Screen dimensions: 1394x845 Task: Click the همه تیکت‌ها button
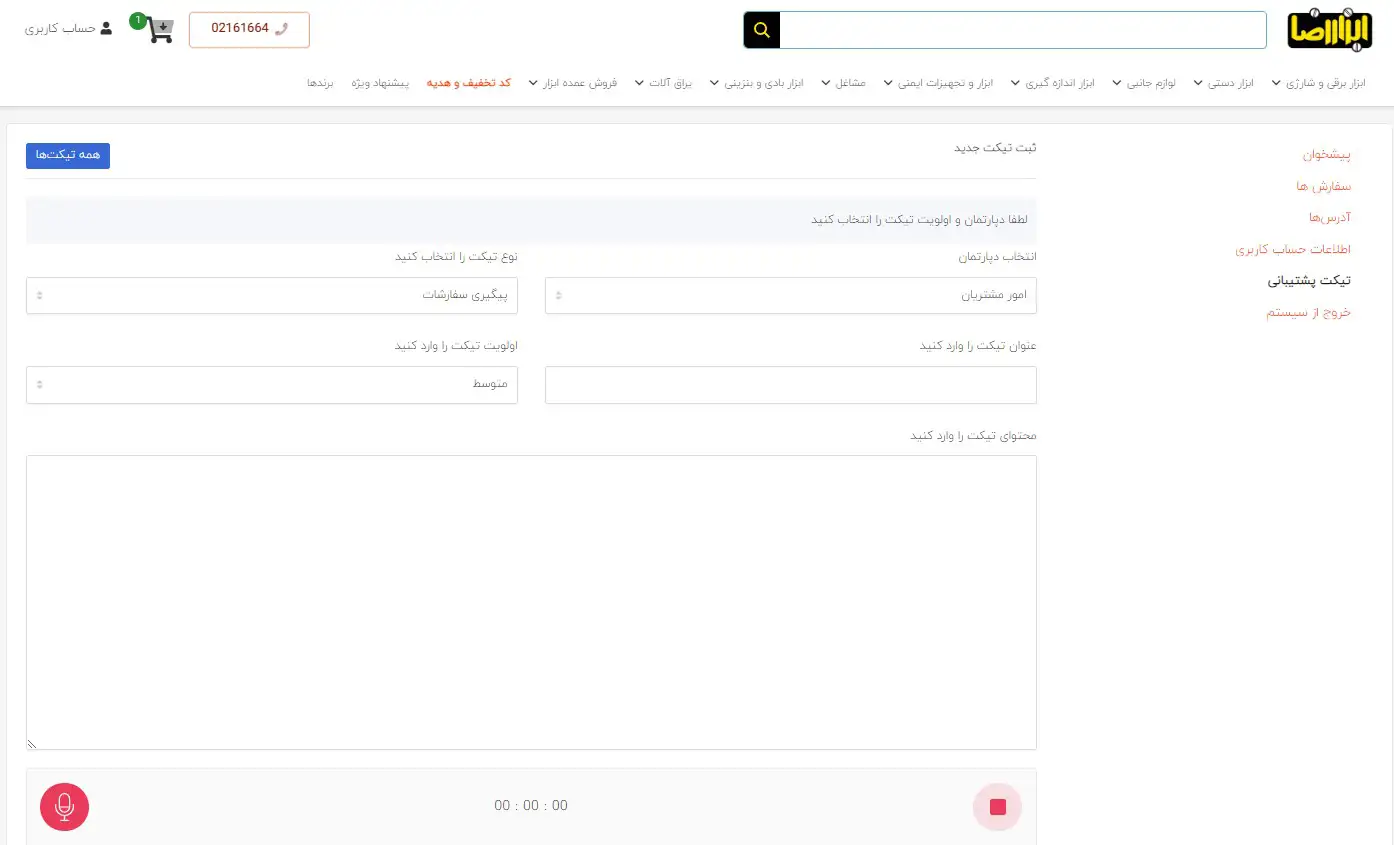tap(68, 155)
